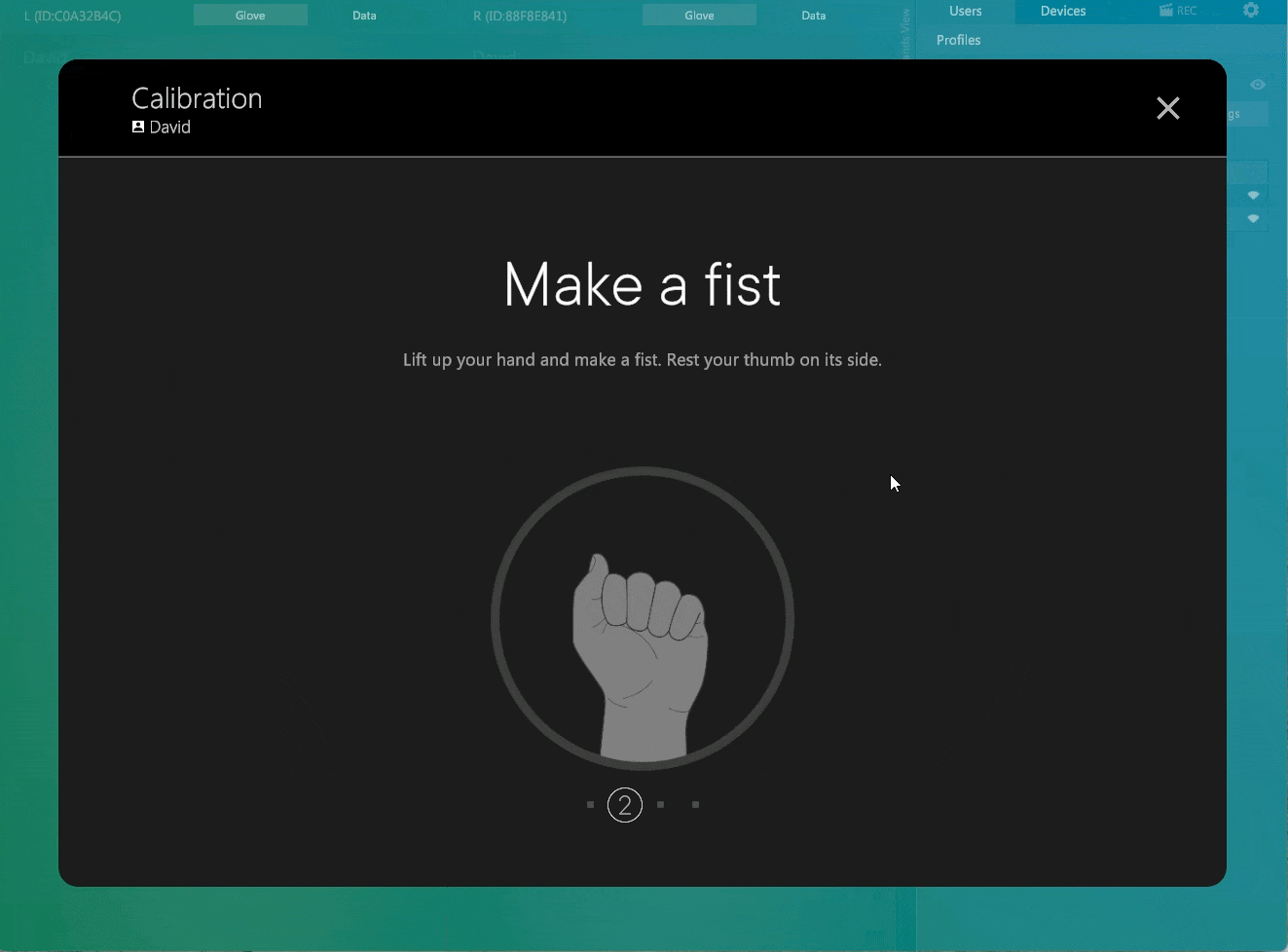Close the Calibration dialog with the X

tap(1167, 108)
